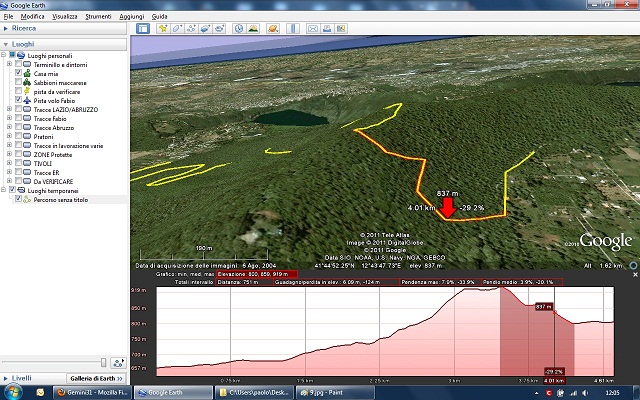
Task: Close the elevation profile panel
Action: (x=635, y=275)
